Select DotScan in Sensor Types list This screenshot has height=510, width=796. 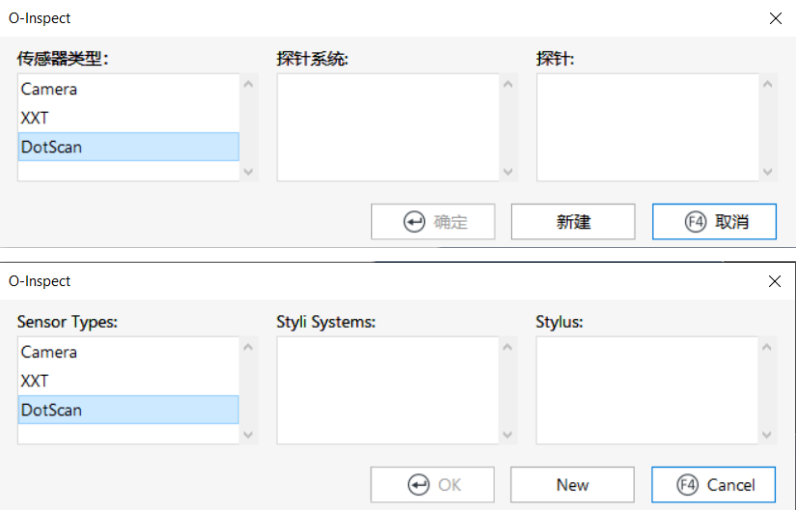point(128,410)
